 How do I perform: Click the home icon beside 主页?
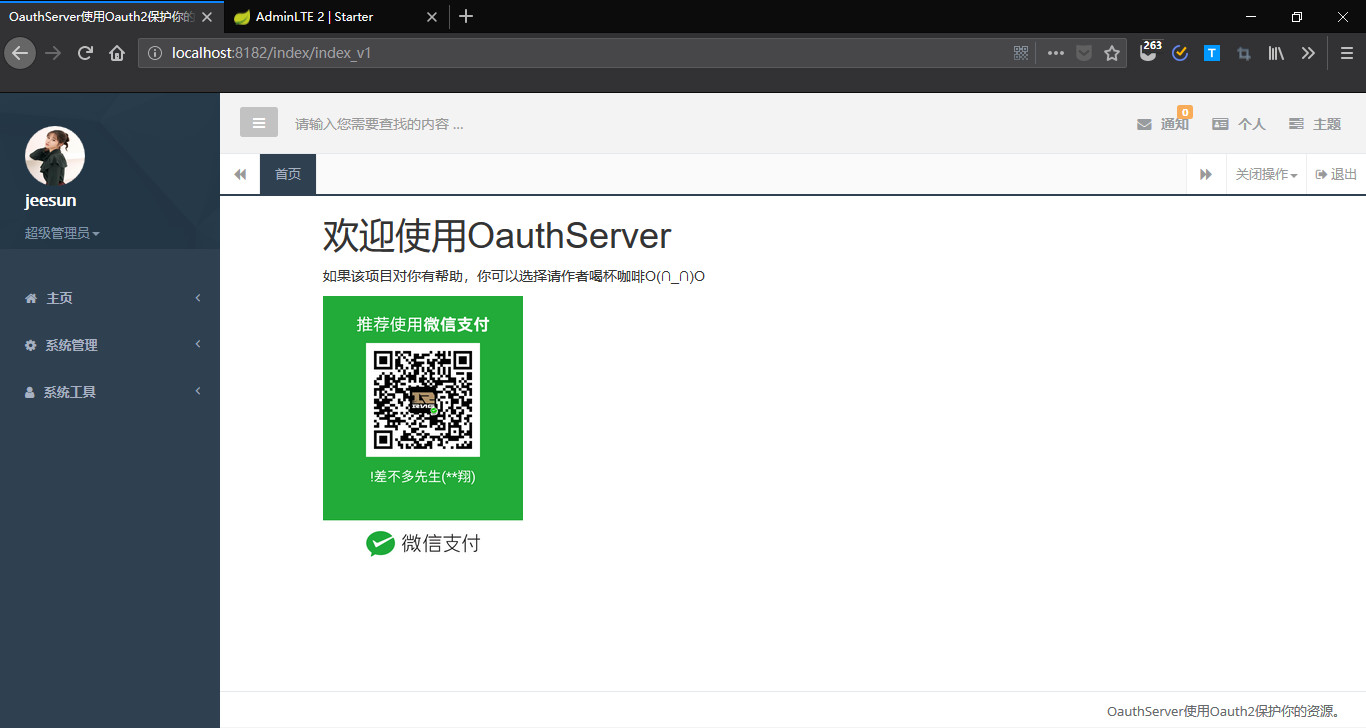click(x=30, y=298)
